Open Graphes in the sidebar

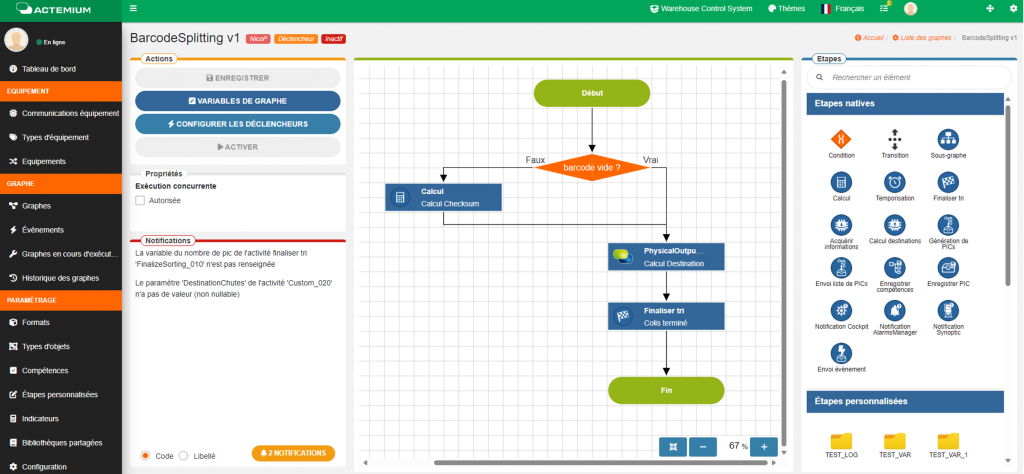[x=36, y=206]
